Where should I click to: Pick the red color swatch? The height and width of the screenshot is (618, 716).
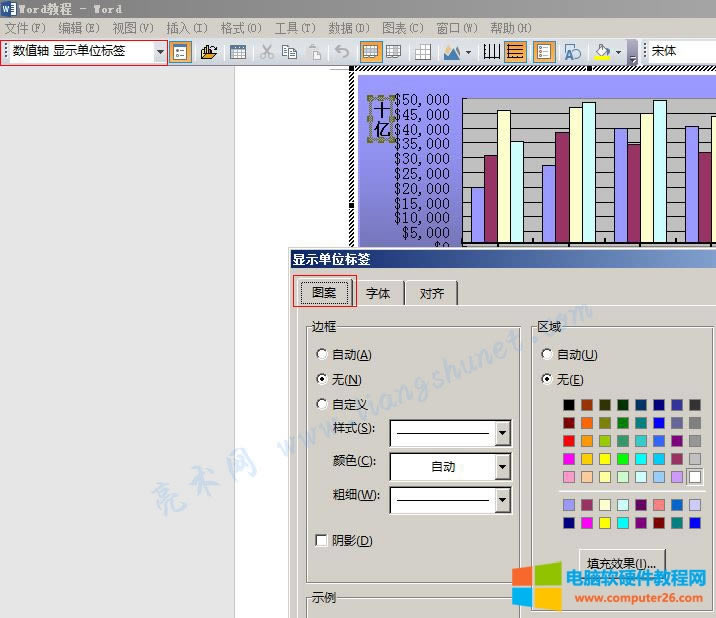click(x=569, y=440)
